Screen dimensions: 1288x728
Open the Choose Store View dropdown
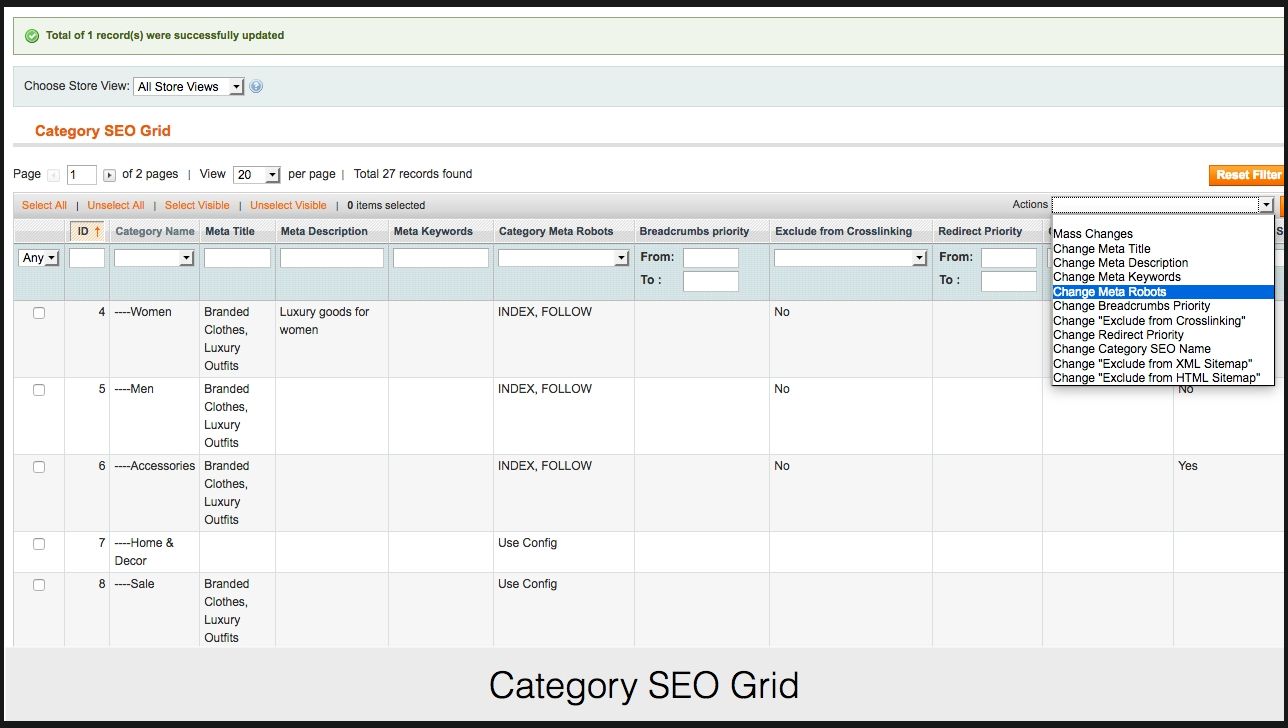coord(189,87)
